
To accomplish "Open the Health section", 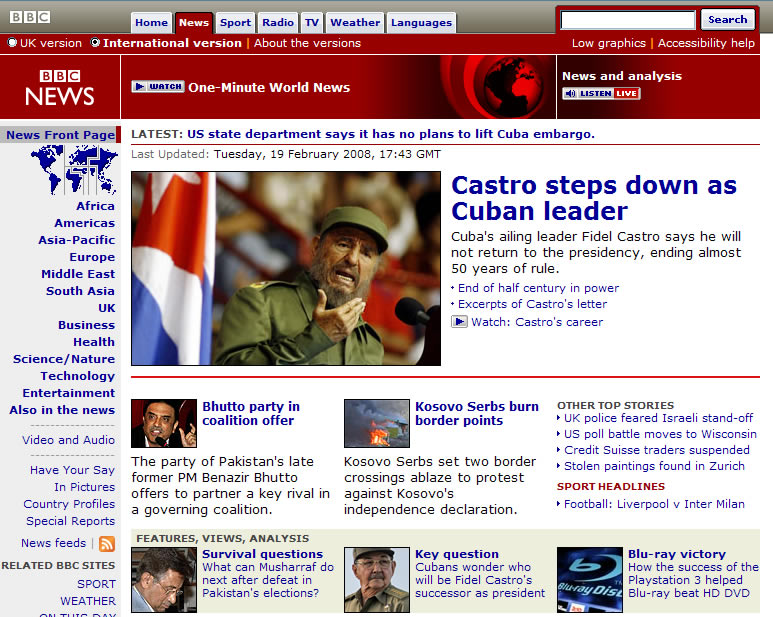I will tap(94, 342).
